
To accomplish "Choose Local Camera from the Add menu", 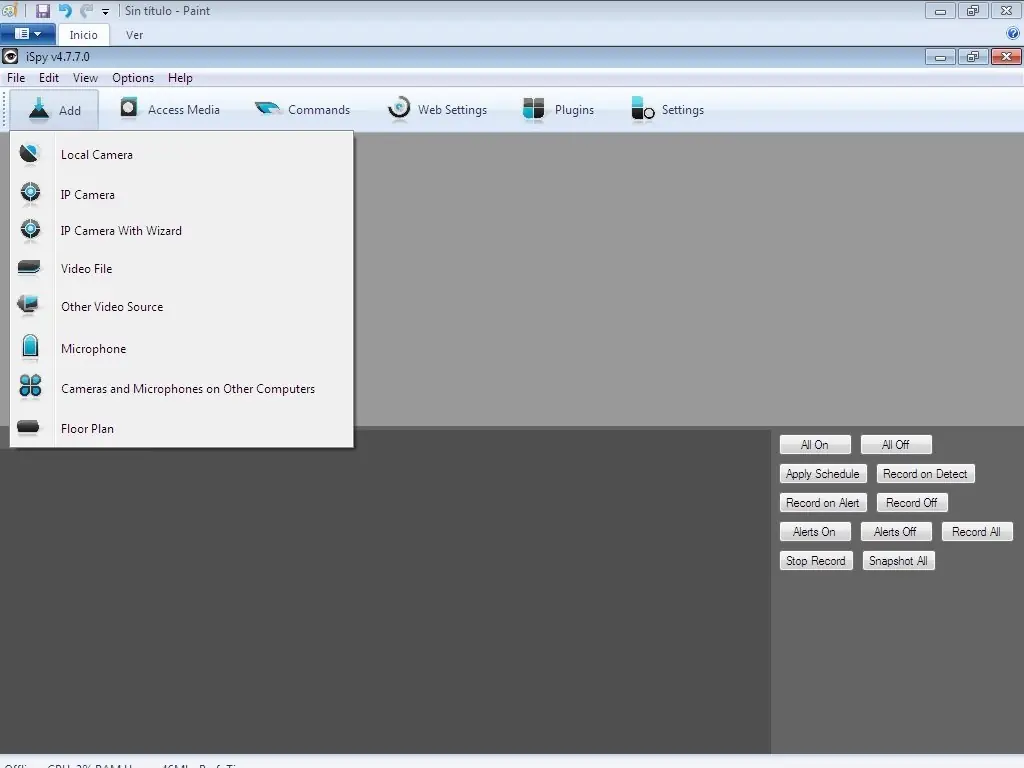I will click(x=97, y=155).
